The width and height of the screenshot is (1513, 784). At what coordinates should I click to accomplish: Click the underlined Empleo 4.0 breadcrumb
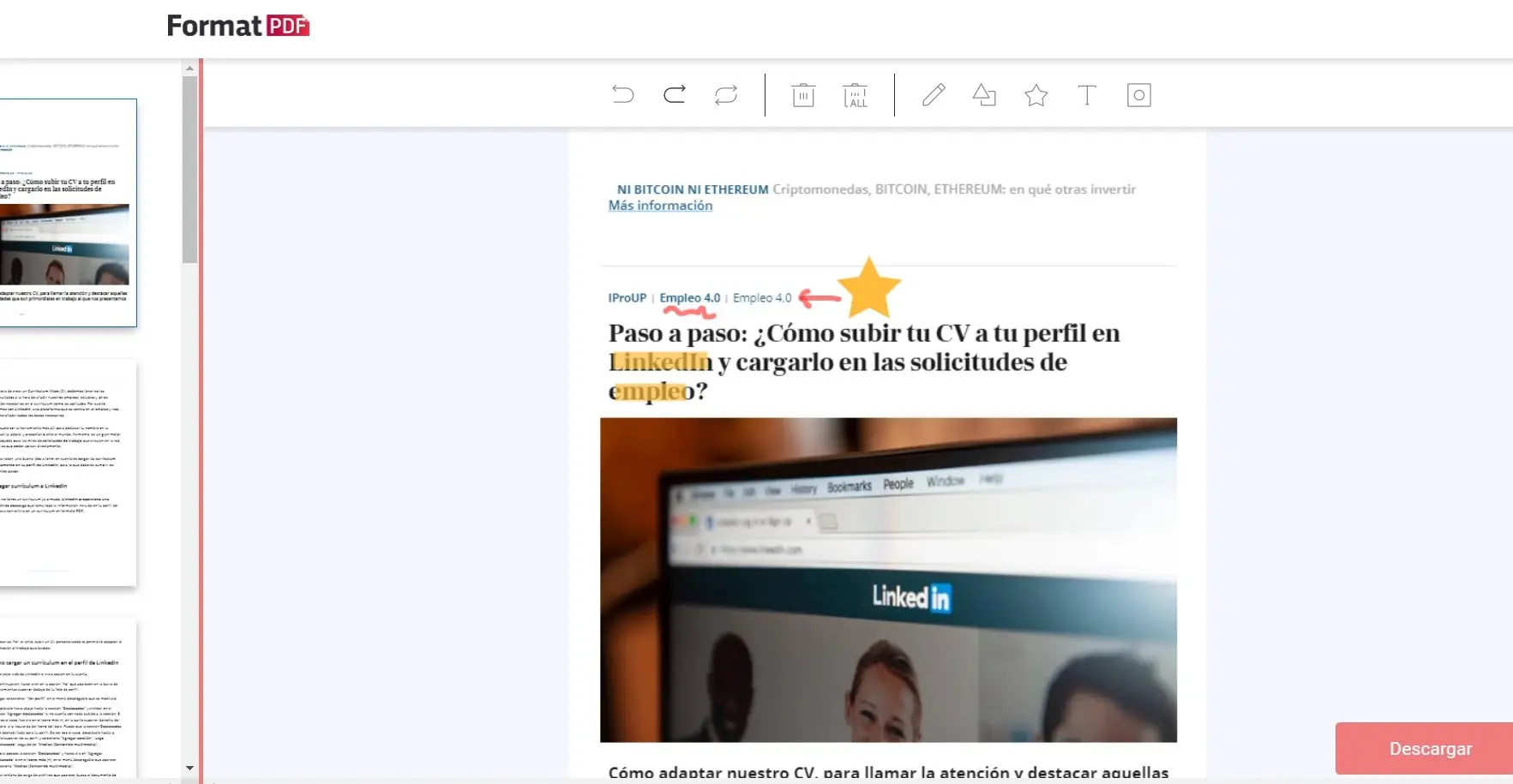(x=690, y=297)
